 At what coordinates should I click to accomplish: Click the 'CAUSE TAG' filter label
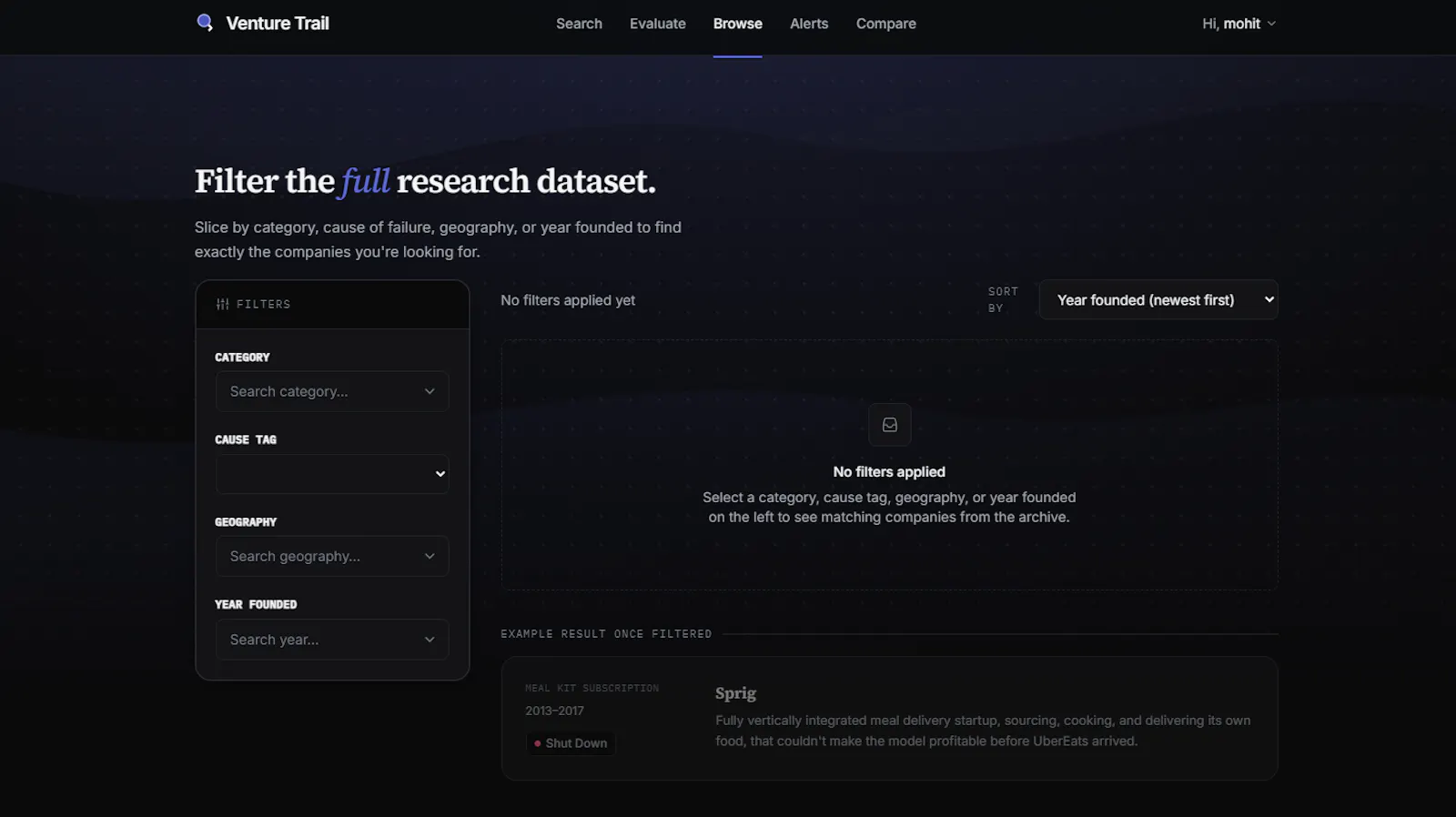[246, 439]
